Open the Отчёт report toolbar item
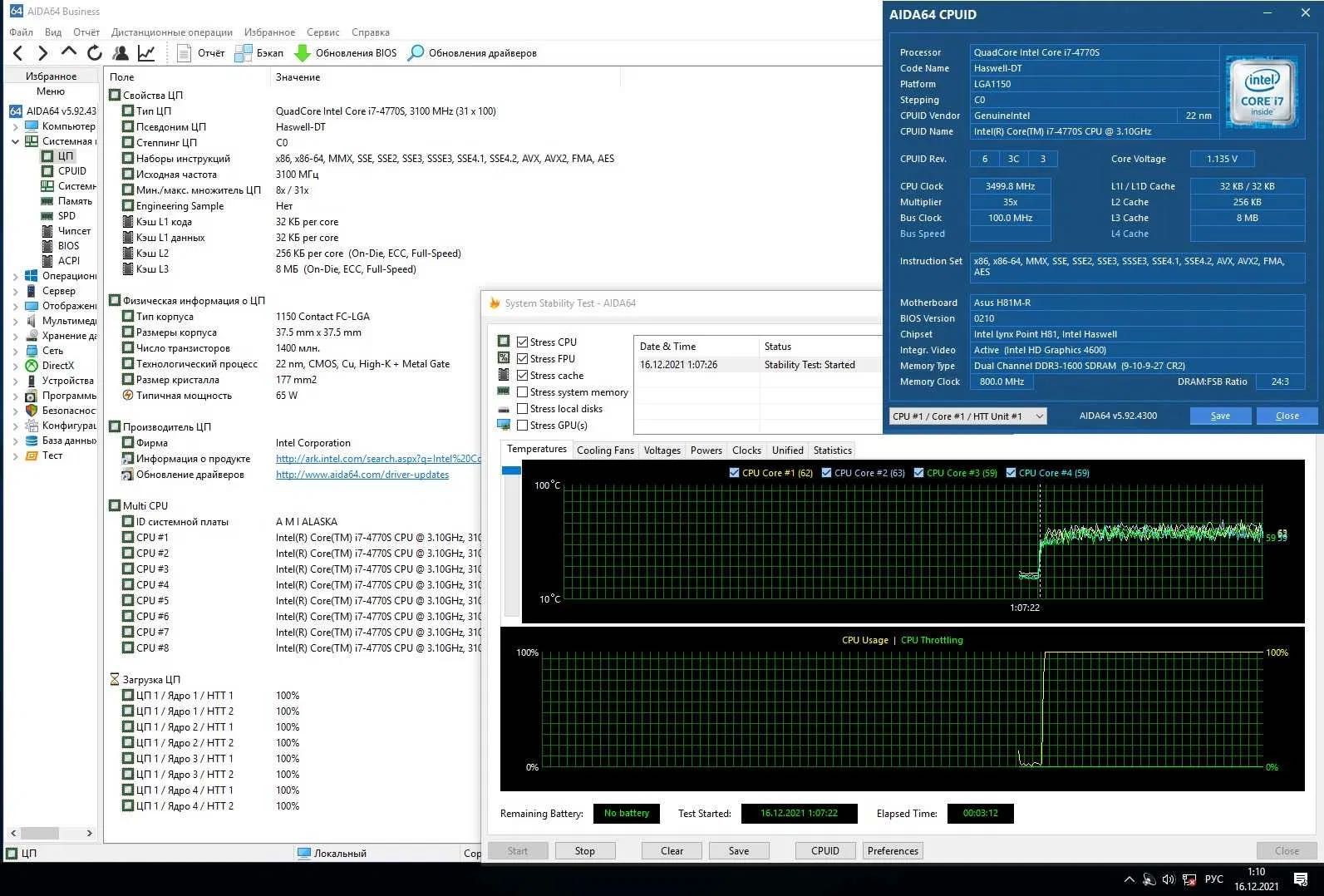 (200, 53)
